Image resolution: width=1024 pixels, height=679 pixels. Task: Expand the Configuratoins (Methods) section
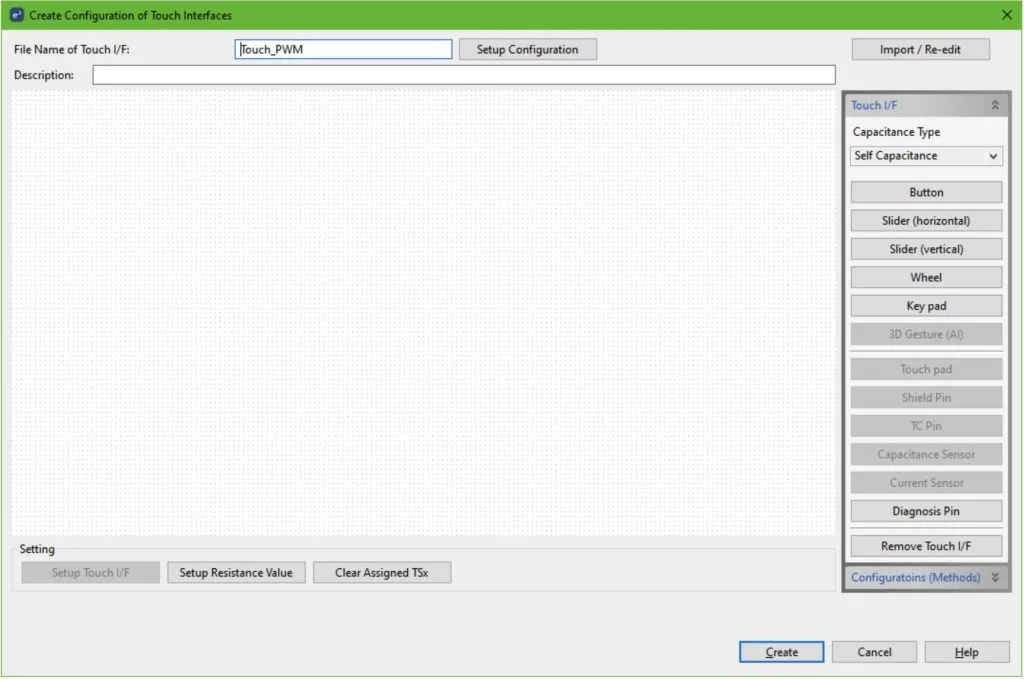(x=994, y=577)
